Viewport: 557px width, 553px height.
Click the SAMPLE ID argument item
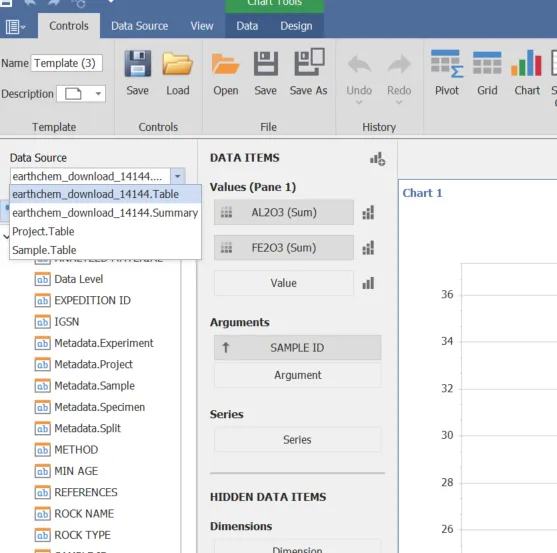[297, 347]
